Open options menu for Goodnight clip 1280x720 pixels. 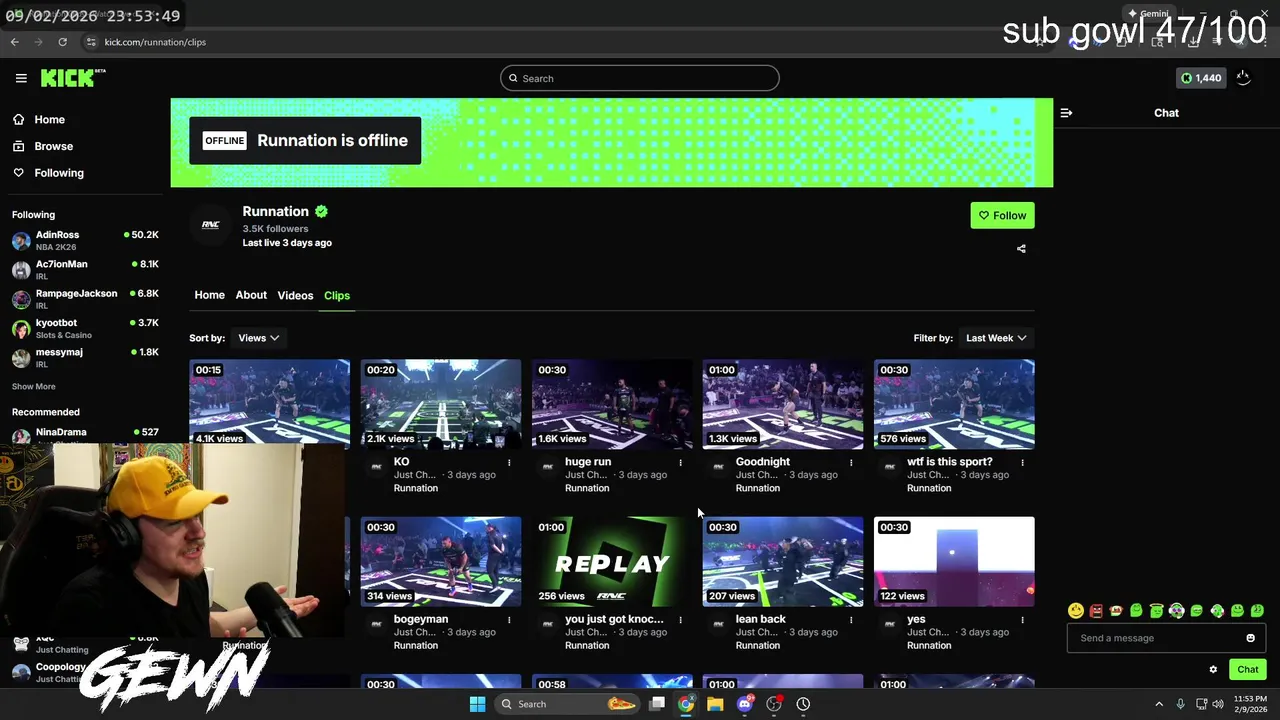(851, 462)
